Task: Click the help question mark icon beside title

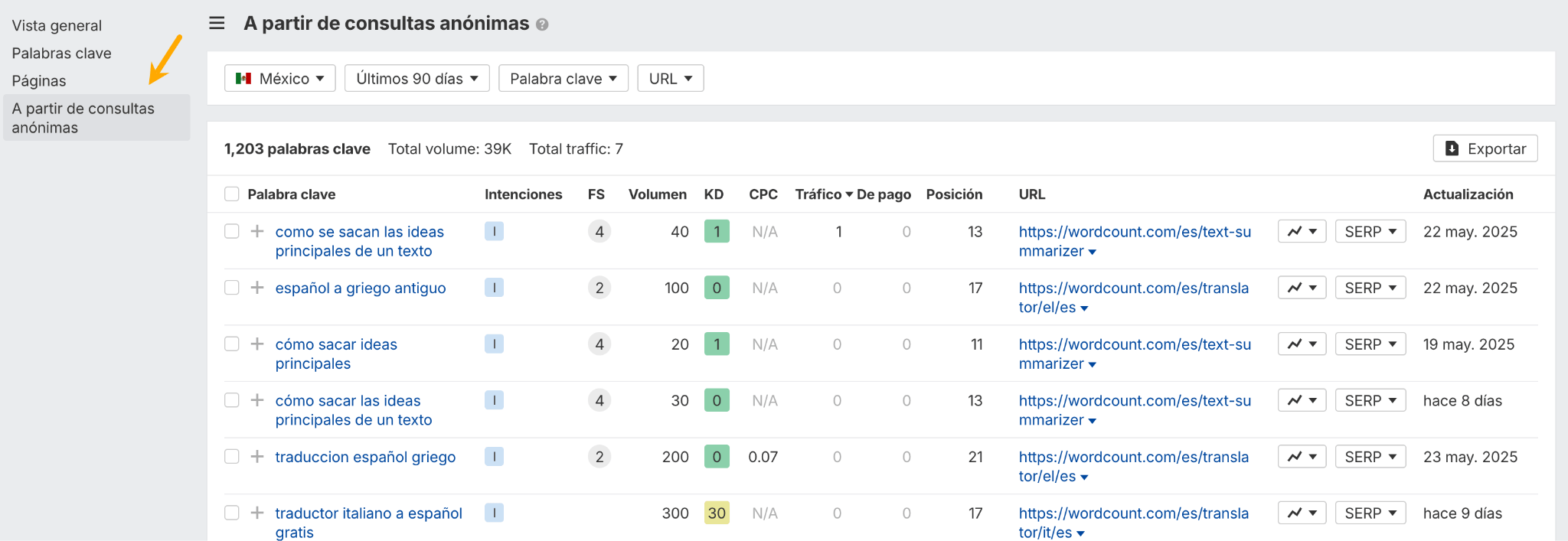Action: tap(542, 24)
